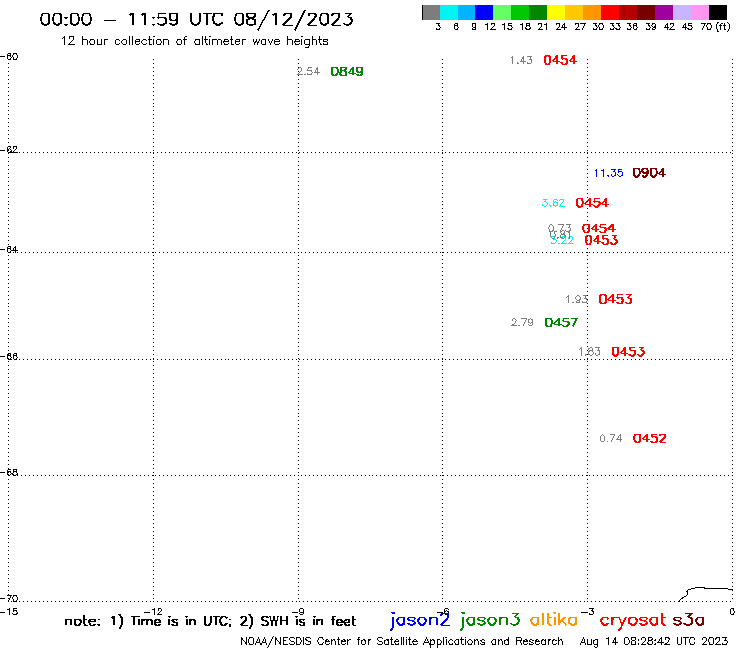
Task: Click the 0453 time beside 3.22
Action: tap(601, 240)
